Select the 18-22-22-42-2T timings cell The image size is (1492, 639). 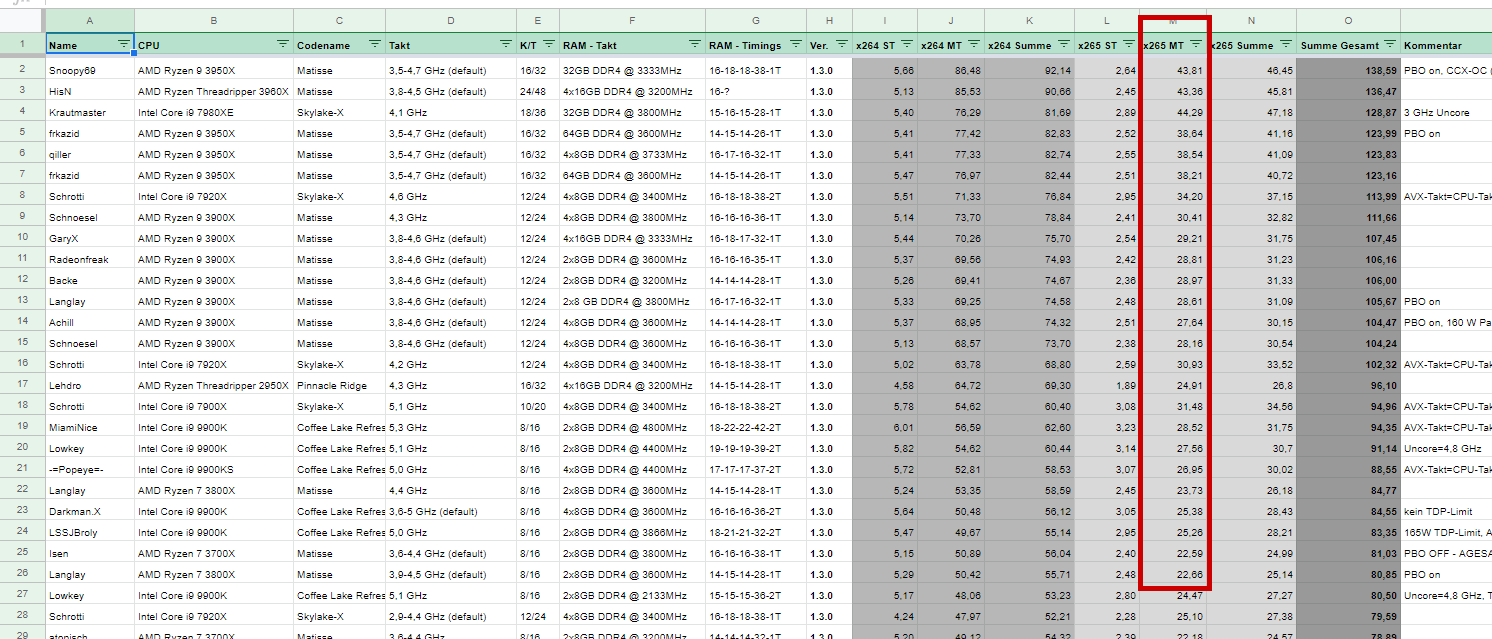point(756,427)
